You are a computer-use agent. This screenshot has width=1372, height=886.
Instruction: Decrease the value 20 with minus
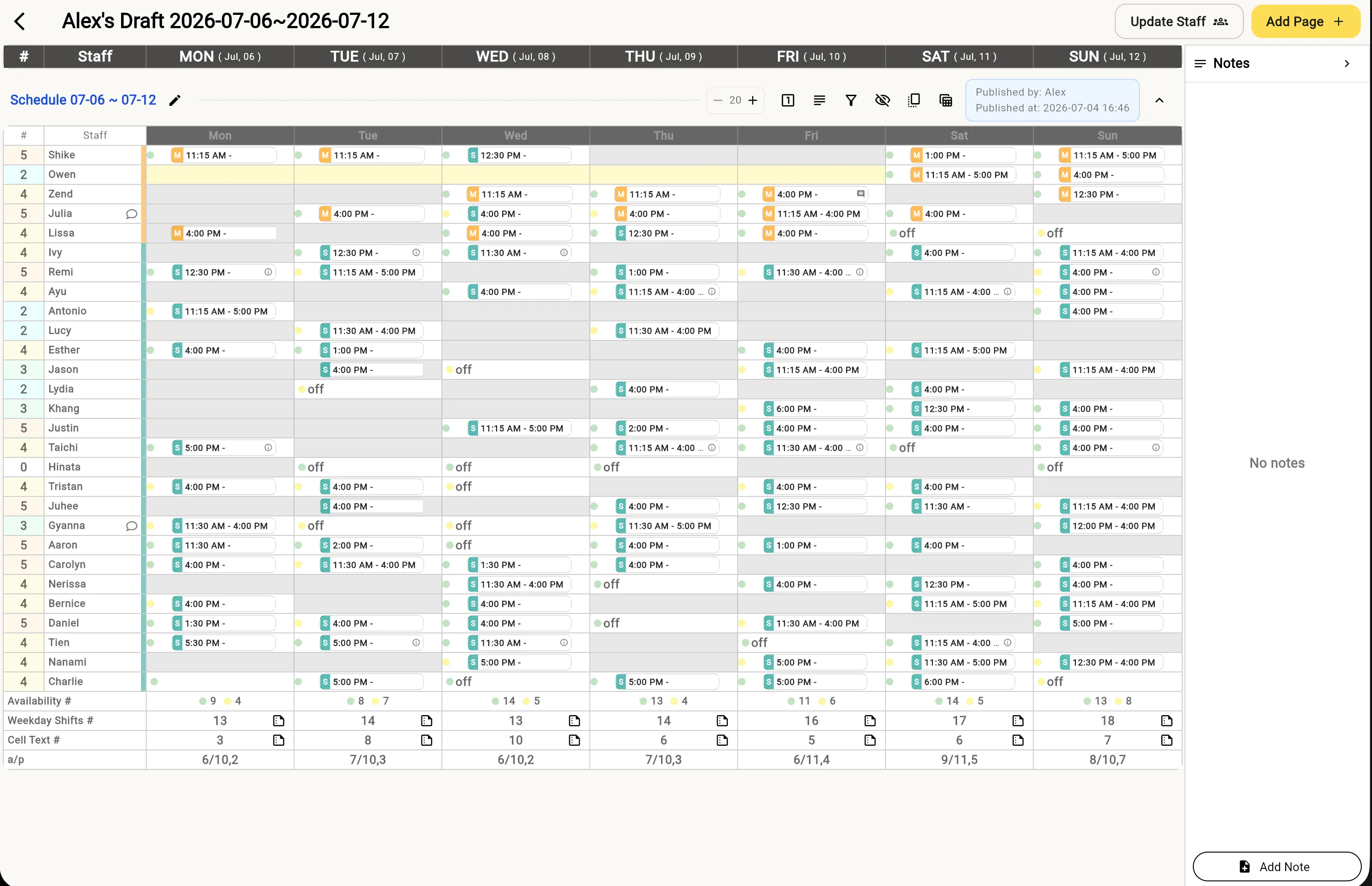click(x=718, y=101)
